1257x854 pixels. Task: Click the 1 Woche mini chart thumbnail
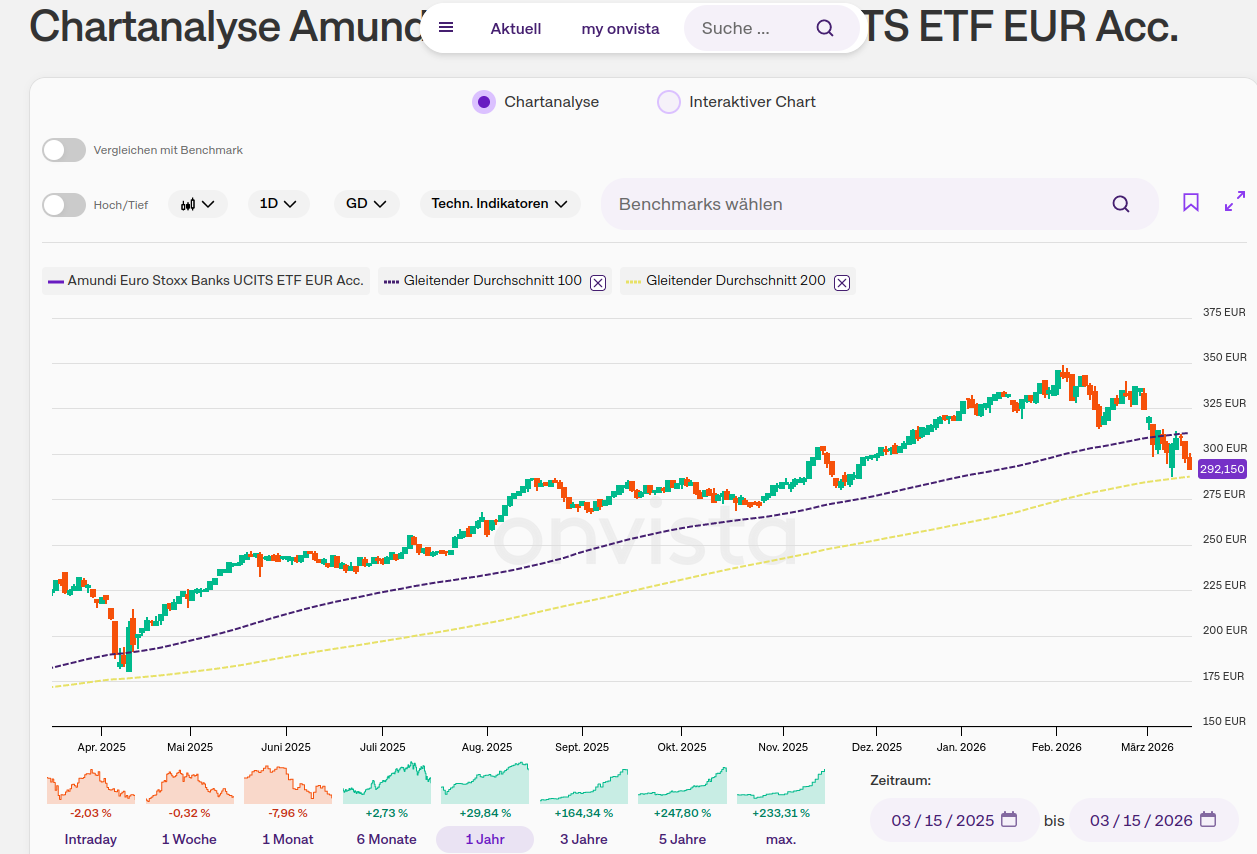[x=189, y=785]
